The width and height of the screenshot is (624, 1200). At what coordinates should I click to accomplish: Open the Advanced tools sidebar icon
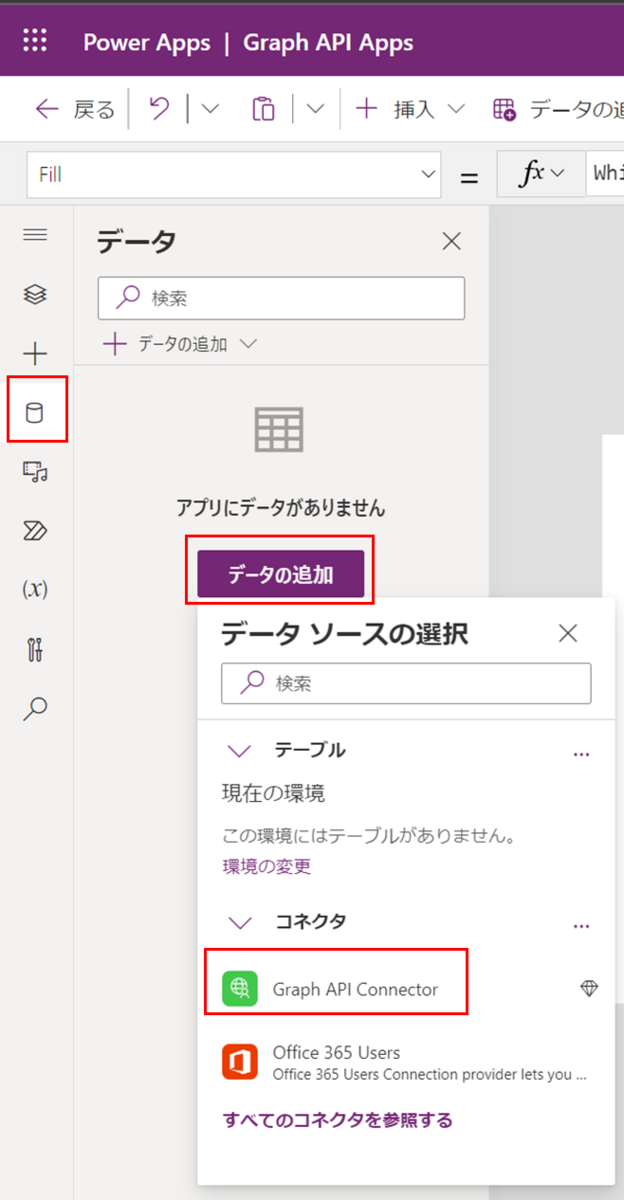click(35, 649)
